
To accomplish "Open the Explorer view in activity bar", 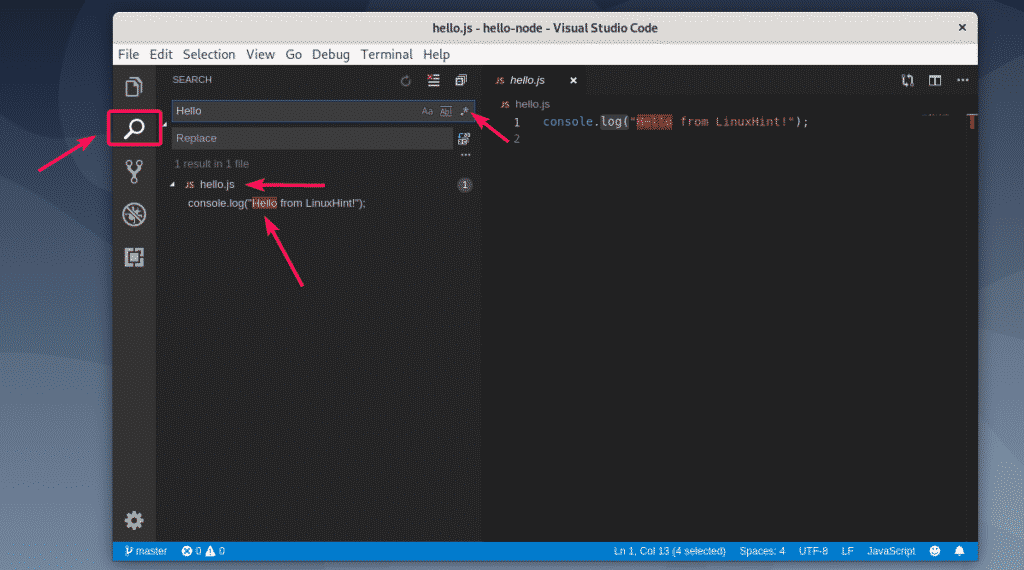I will point(134,86).
